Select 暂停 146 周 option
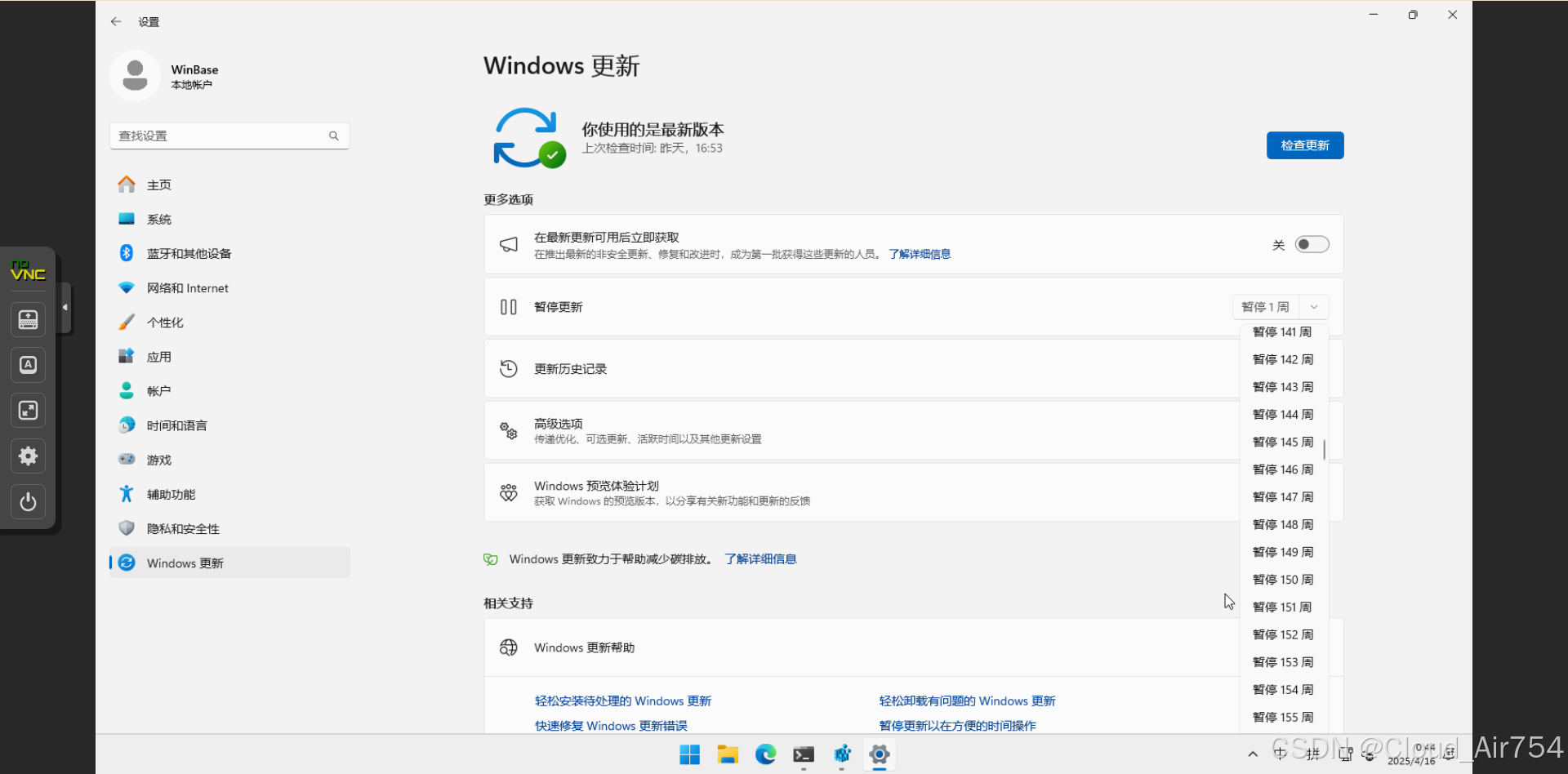1568x774 pixels. point(1283,470)
